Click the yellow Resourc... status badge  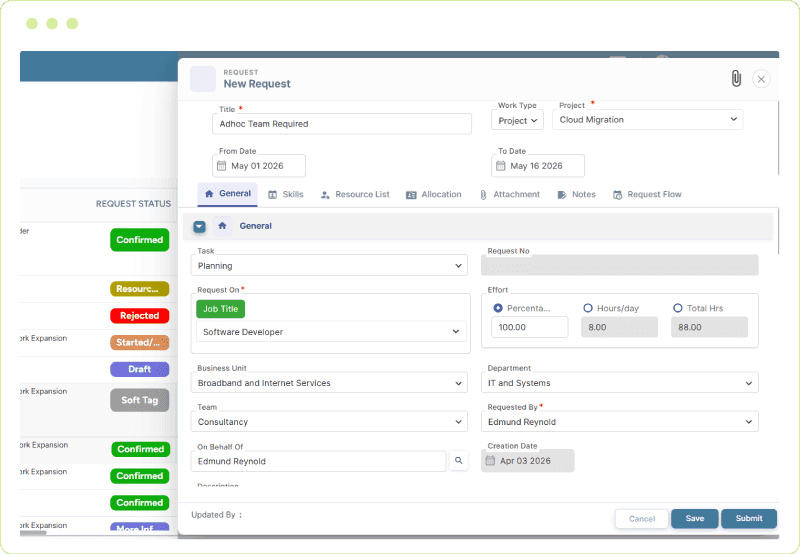(139, 289)
